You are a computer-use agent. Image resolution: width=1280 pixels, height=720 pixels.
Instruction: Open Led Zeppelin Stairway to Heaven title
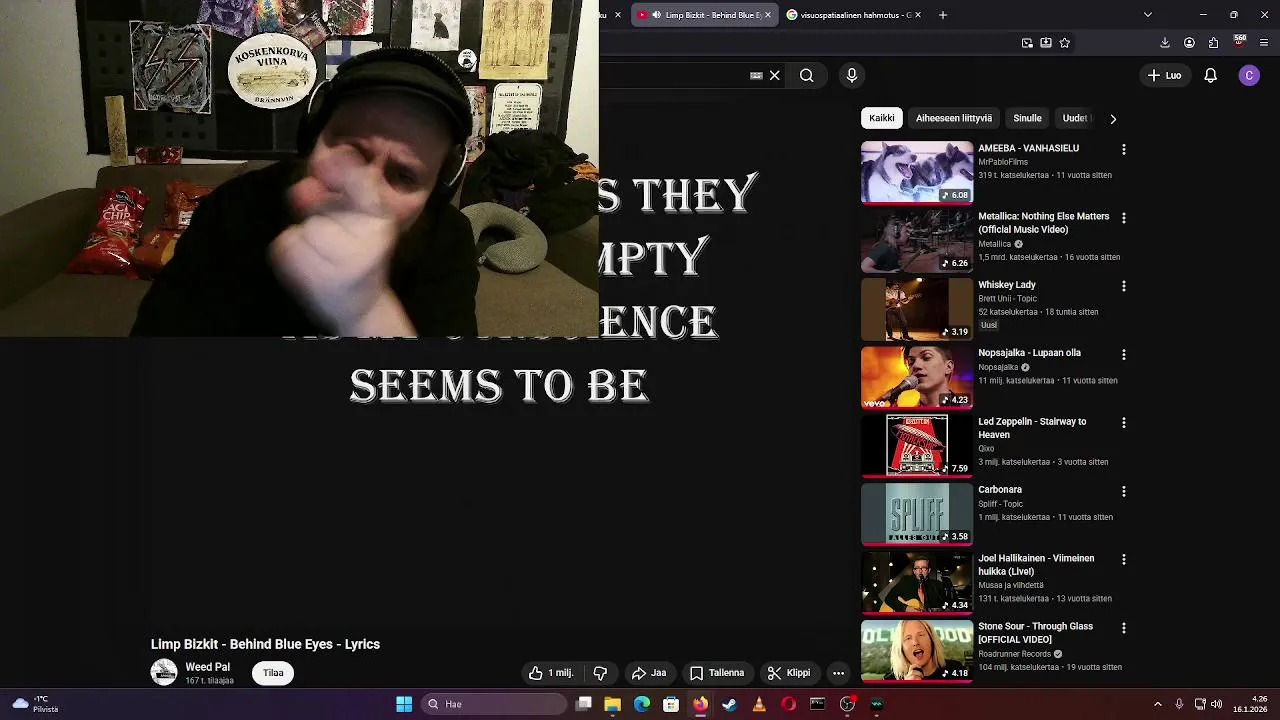pyautogui.click(x=1032, y=428)
